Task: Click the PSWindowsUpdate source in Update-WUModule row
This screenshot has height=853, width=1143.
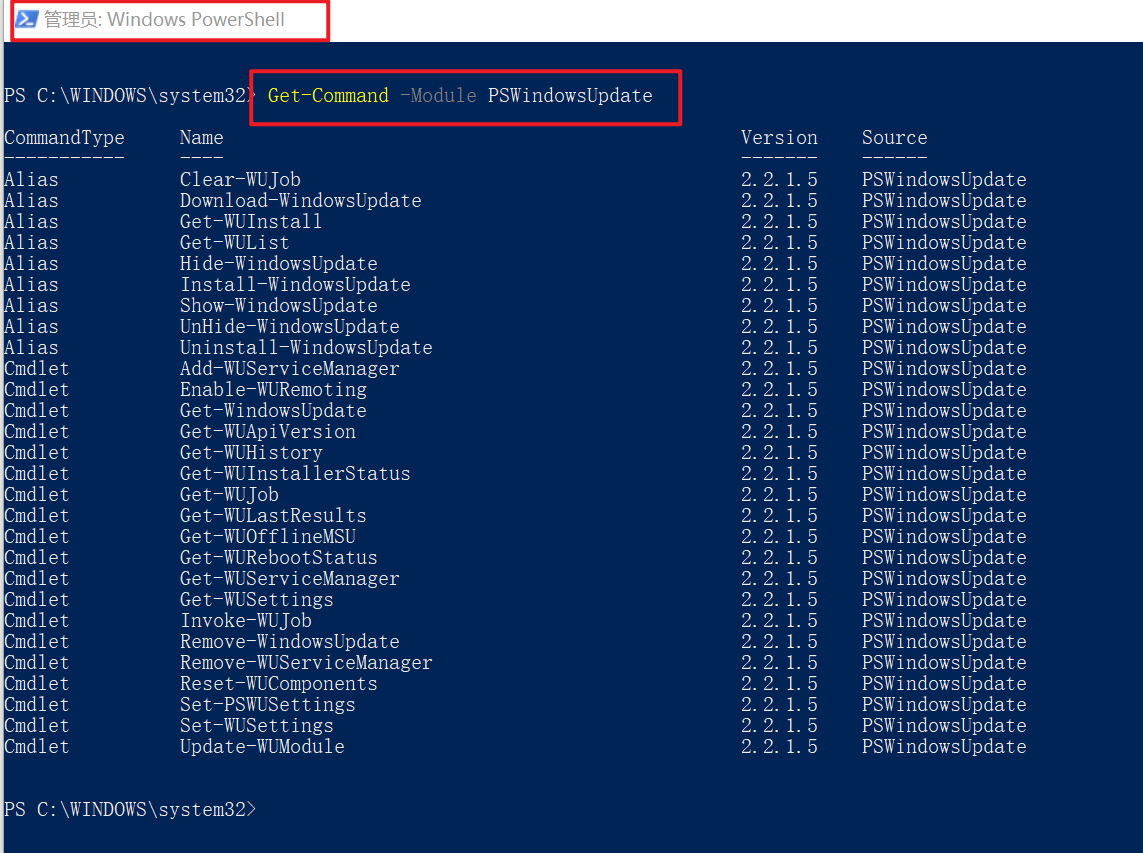Action: tap(944, 747)
